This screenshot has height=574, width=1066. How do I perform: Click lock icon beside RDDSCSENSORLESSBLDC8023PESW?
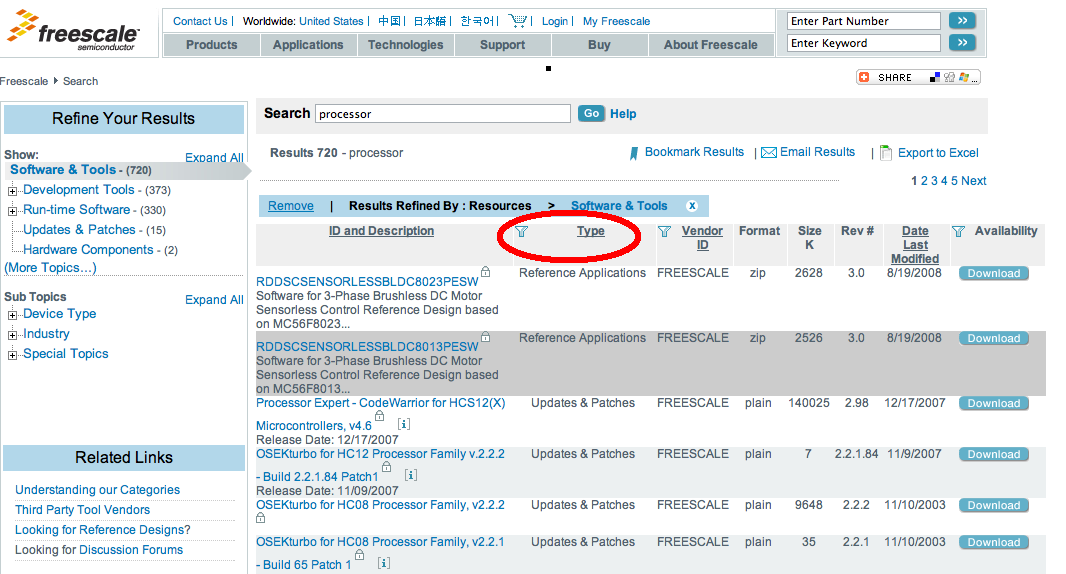pyautogui.click(x=485, y=271)
